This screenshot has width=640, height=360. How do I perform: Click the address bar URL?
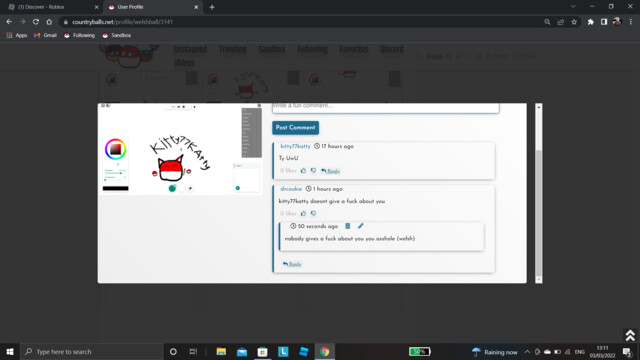tap(122, 22)
